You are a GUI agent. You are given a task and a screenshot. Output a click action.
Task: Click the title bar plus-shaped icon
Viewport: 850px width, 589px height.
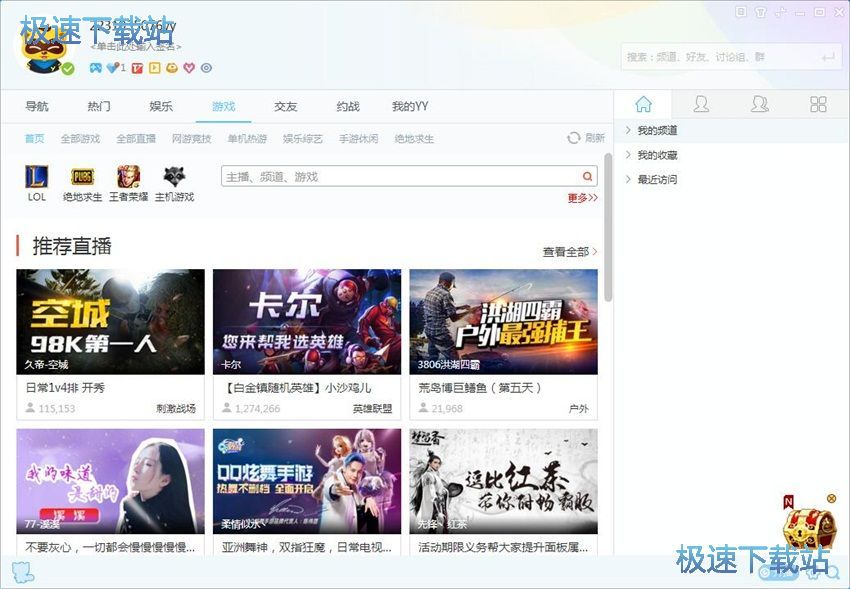point(781,11)
